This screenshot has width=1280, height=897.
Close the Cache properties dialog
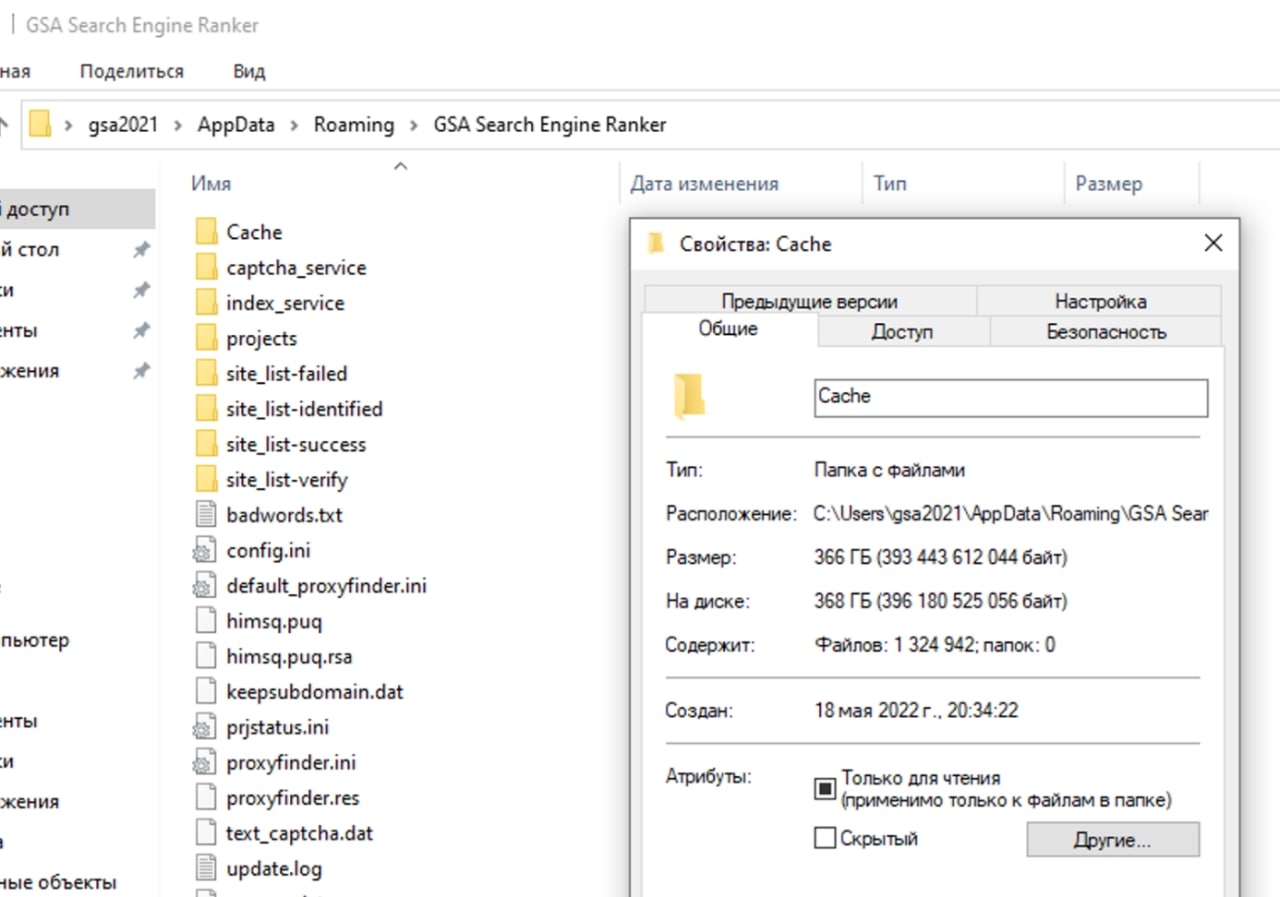pyautogui.click(x=1213, y=244)
